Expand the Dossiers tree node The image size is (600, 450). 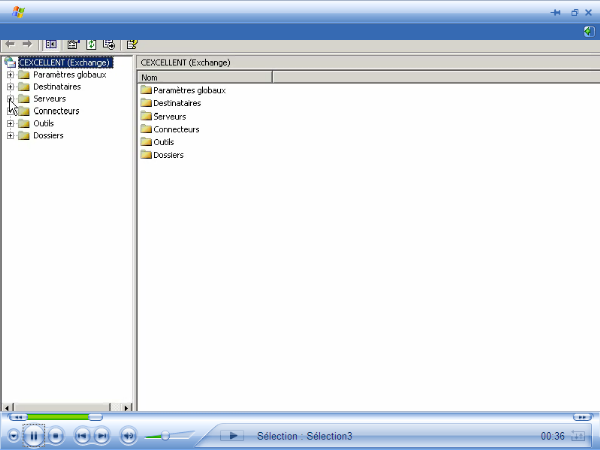click(x=10, y=136)
